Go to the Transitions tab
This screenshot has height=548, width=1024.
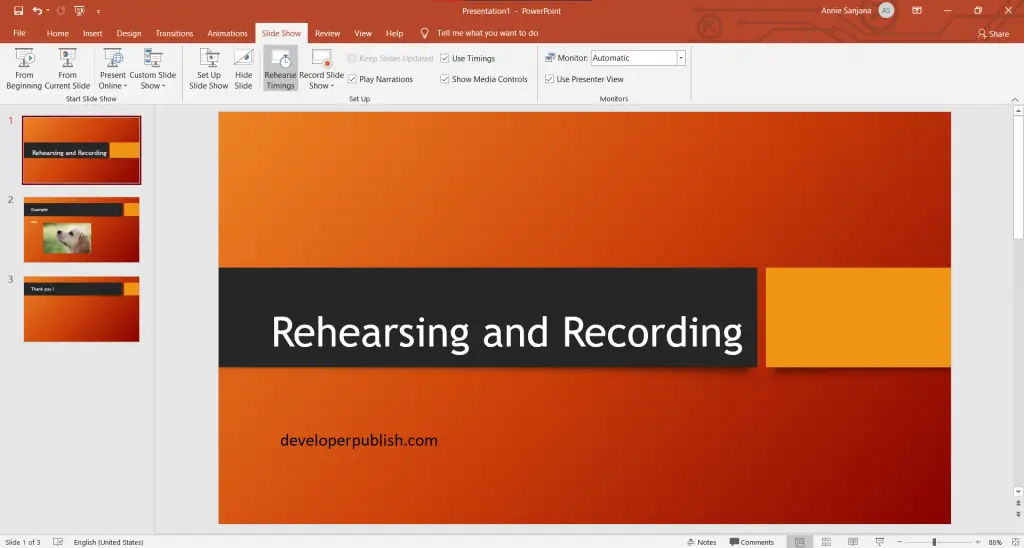pyautogui.click(x=174, y=33)
